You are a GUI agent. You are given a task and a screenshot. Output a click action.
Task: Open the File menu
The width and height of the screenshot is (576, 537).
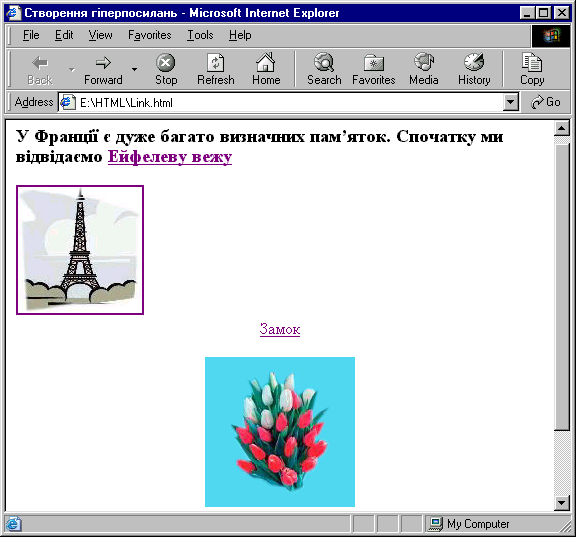31,35
